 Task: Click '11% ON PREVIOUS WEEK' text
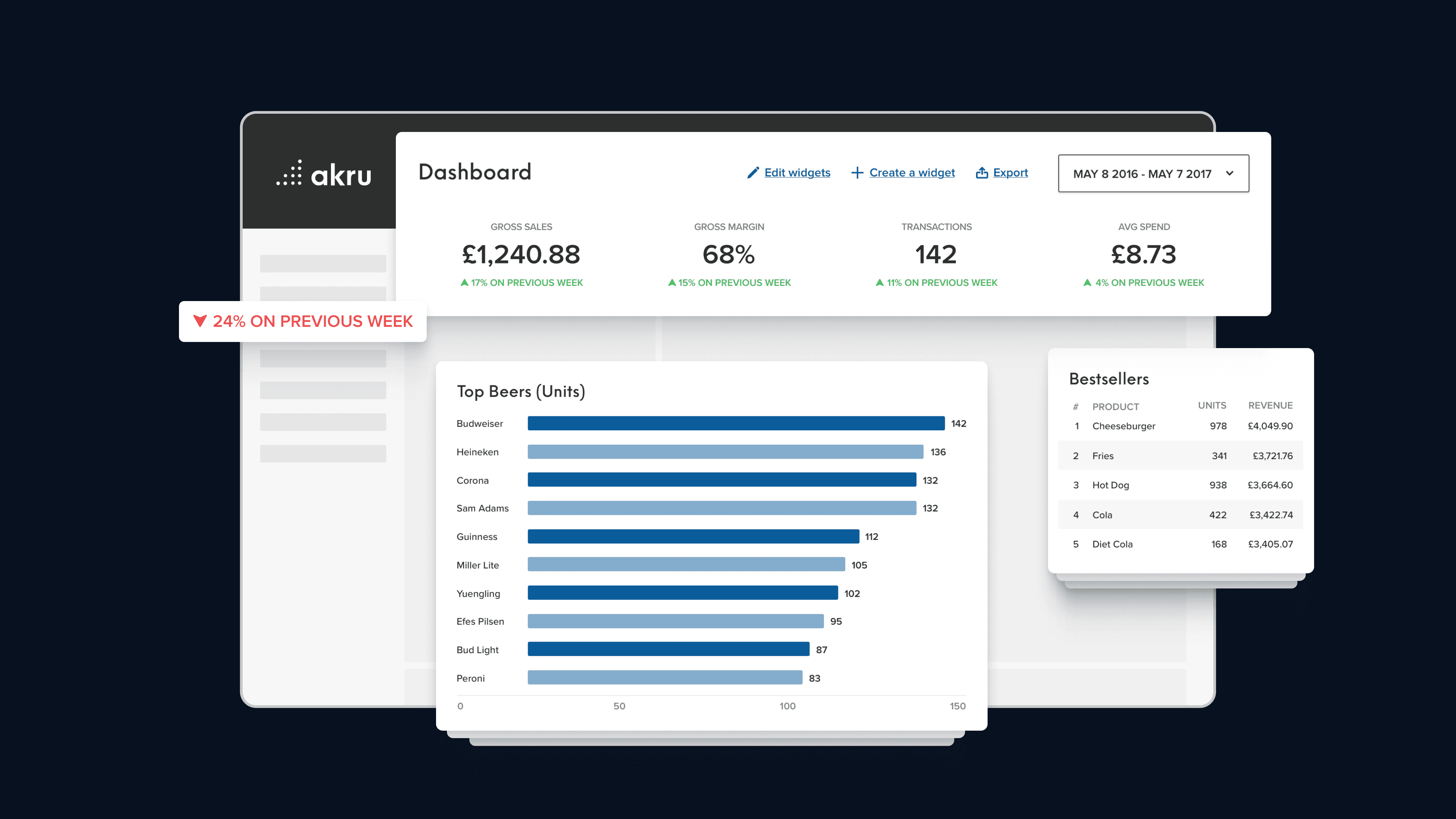942,282
